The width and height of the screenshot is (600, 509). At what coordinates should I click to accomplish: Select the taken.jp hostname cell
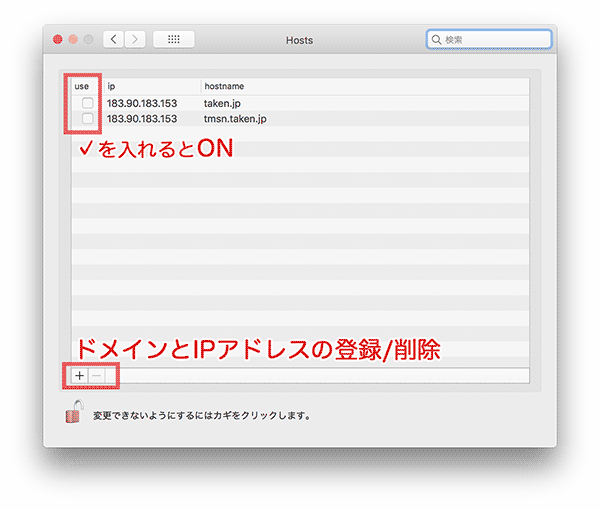click(222, 103)
